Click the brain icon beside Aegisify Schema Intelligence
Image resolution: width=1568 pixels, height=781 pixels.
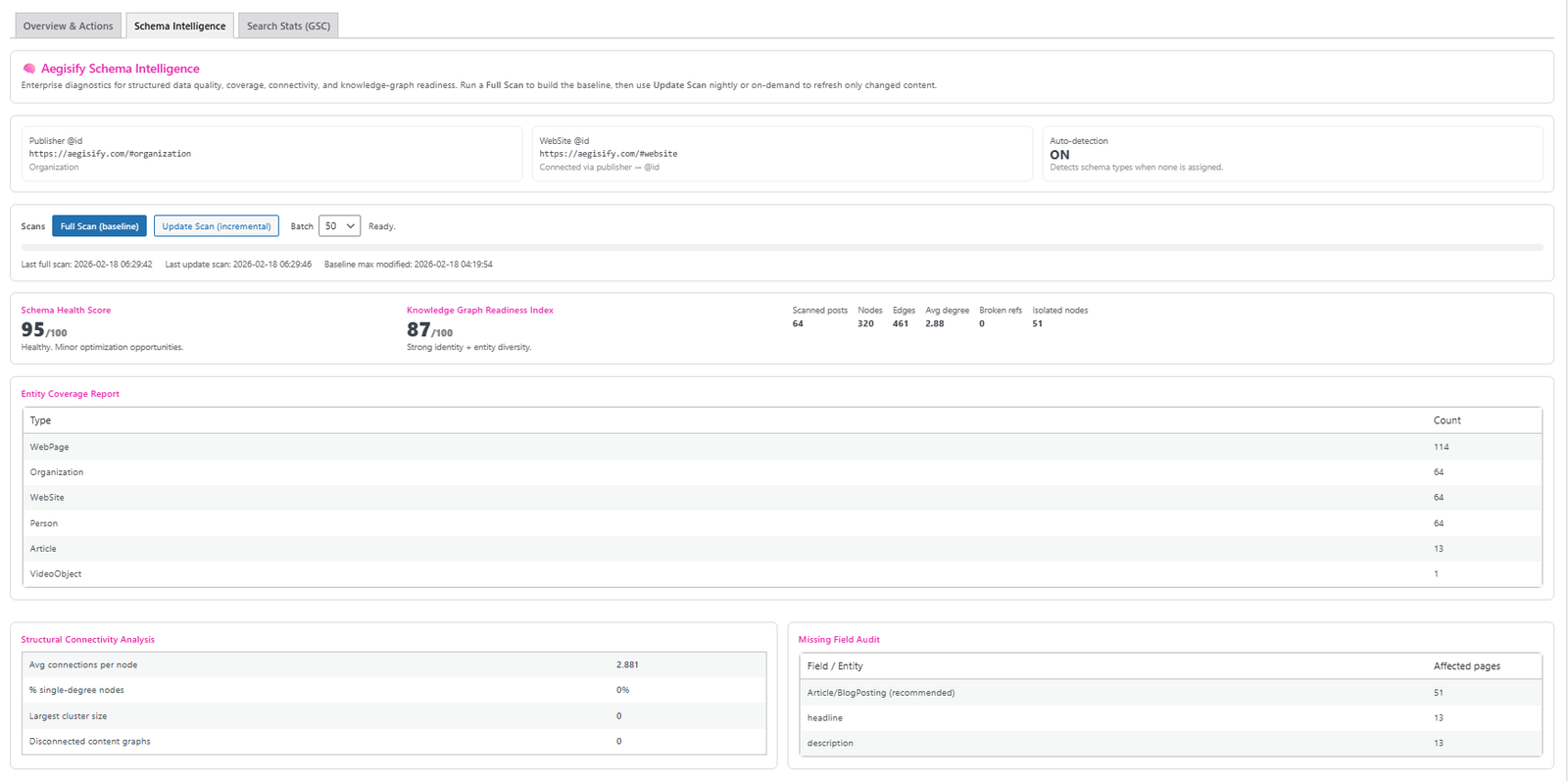[x=29, y=69]
